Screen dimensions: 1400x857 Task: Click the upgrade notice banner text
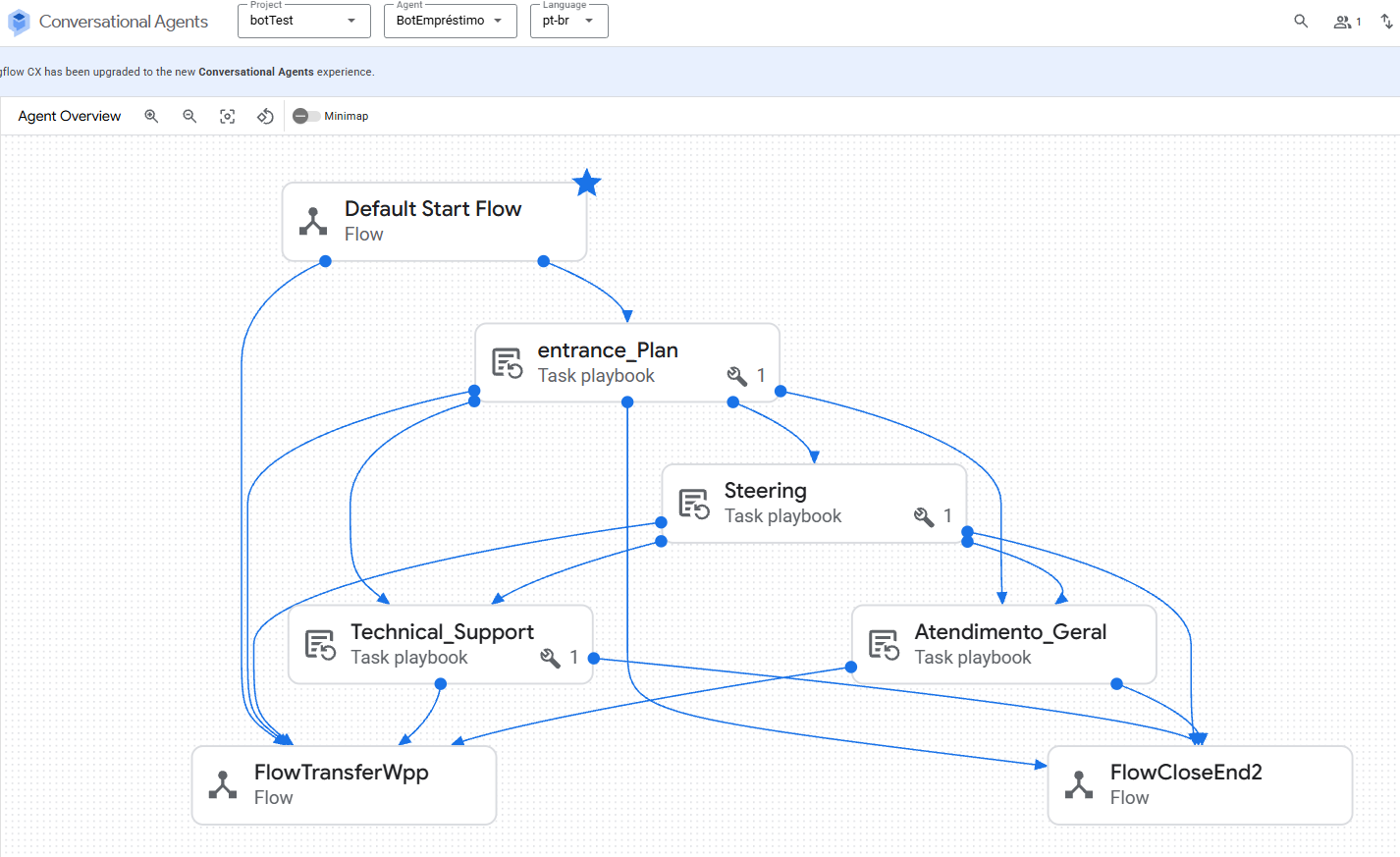tap(188, 72)
